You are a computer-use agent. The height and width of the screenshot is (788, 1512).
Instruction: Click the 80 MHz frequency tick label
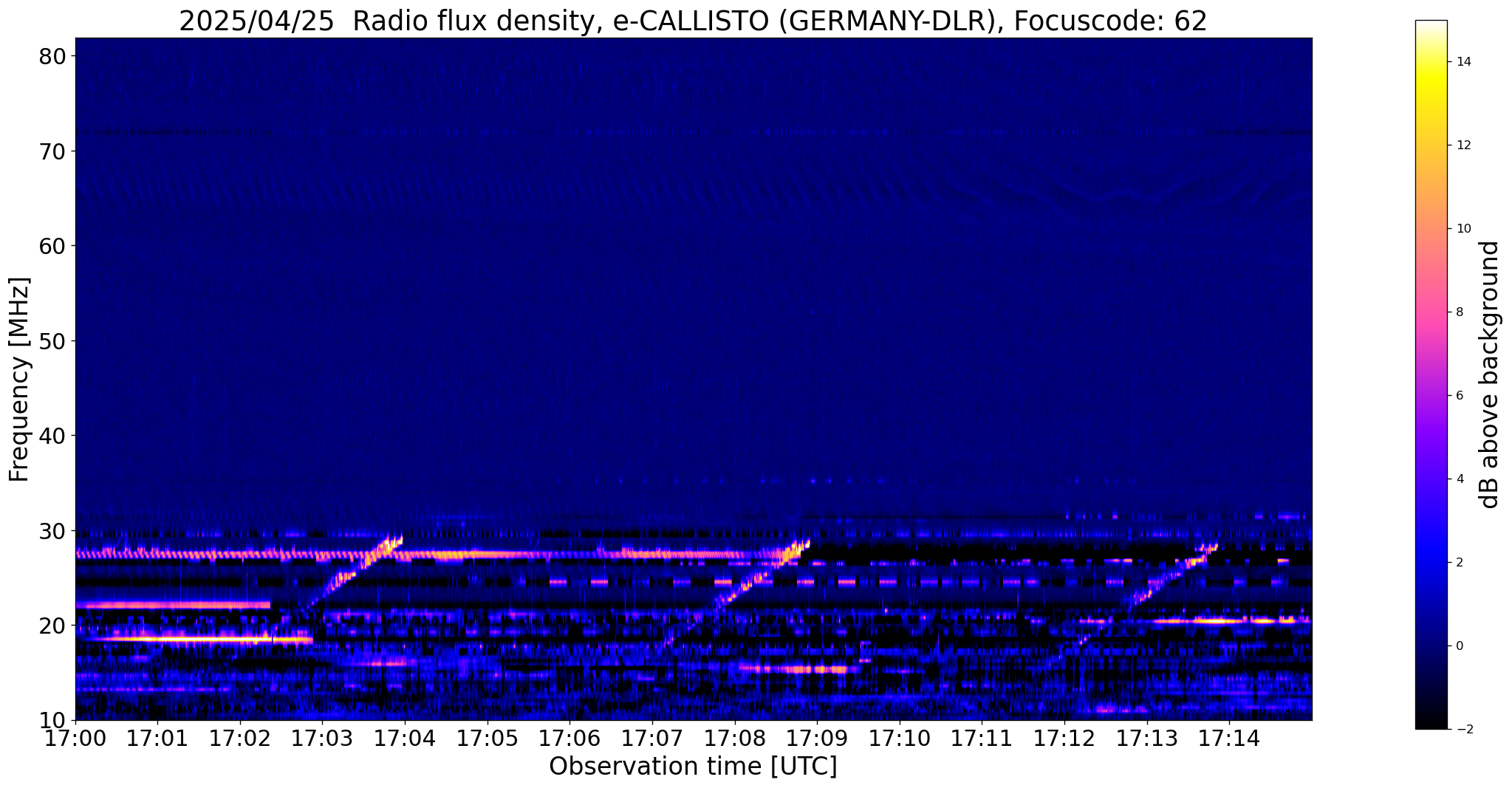click(52, 55)
